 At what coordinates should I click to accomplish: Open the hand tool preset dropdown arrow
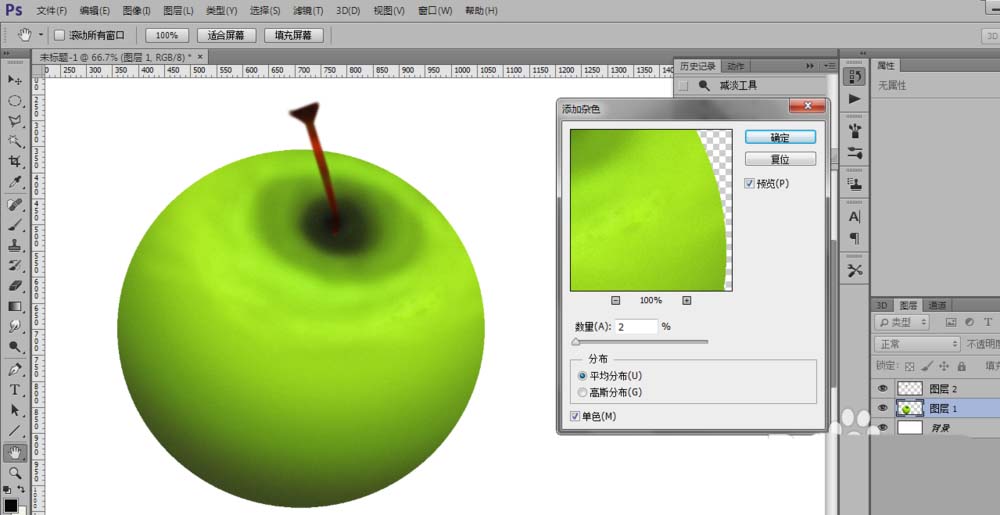[x=41, y=34]
